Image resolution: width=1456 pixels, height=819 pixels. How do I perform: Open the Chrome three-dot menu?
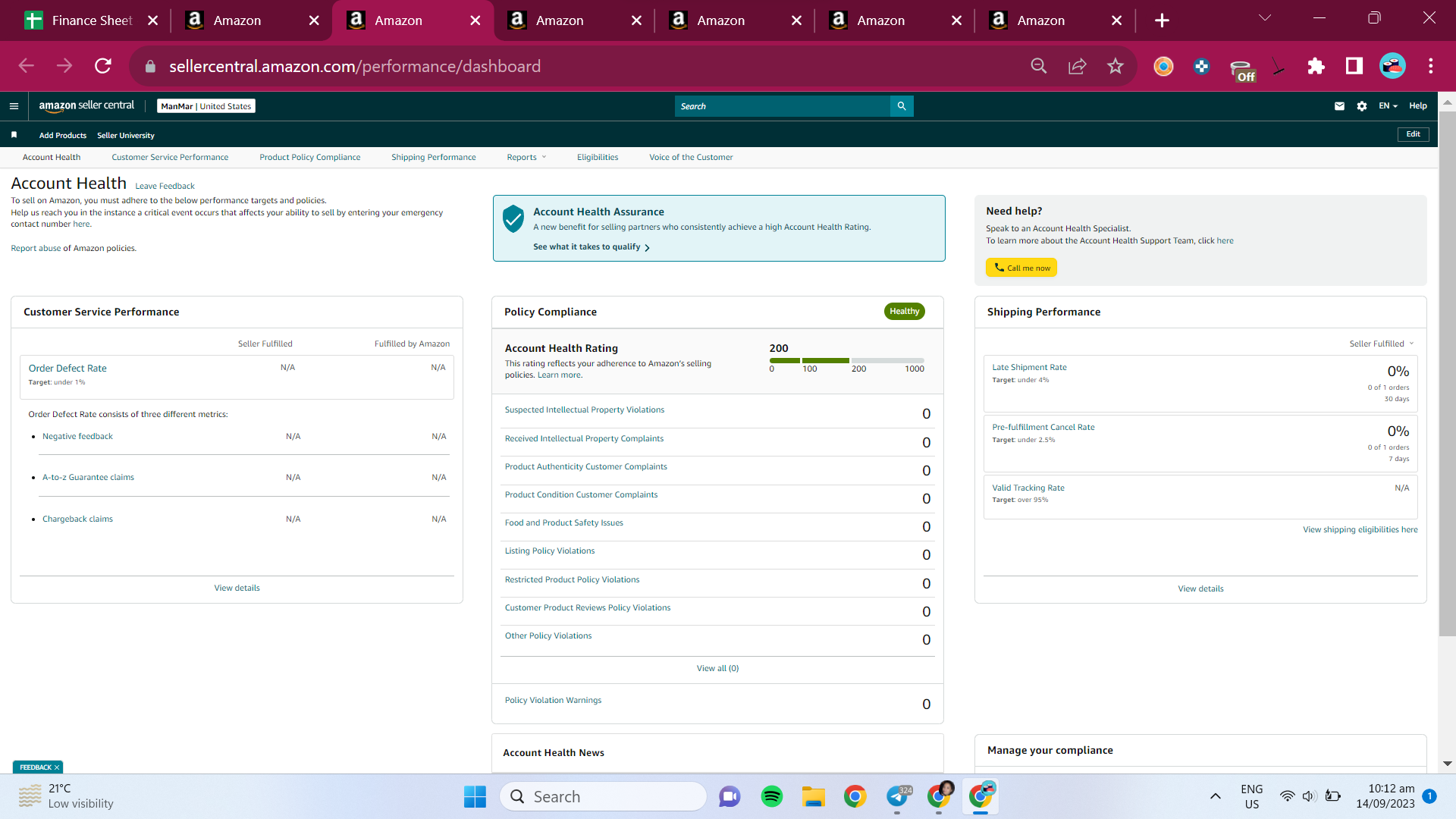1431,66
